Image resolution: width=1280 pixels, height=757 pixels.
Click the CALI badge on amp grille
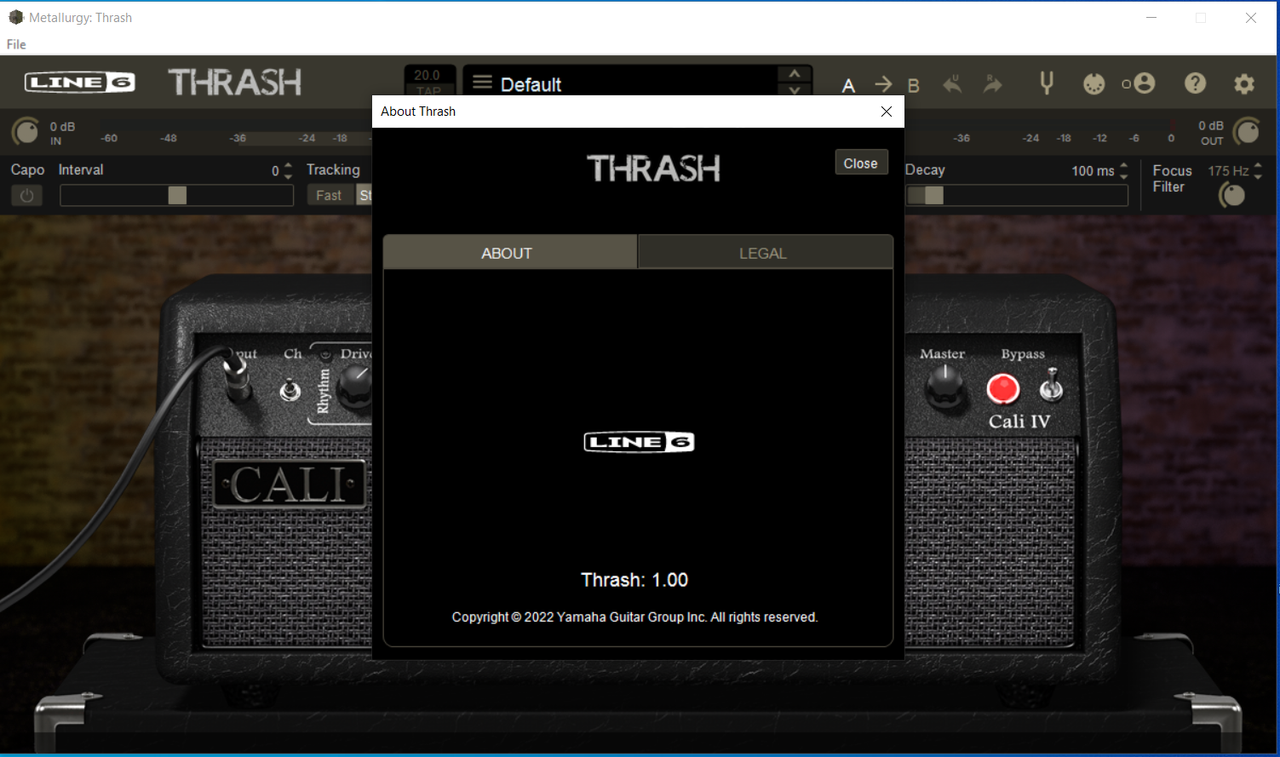click(x=289, y=485)
